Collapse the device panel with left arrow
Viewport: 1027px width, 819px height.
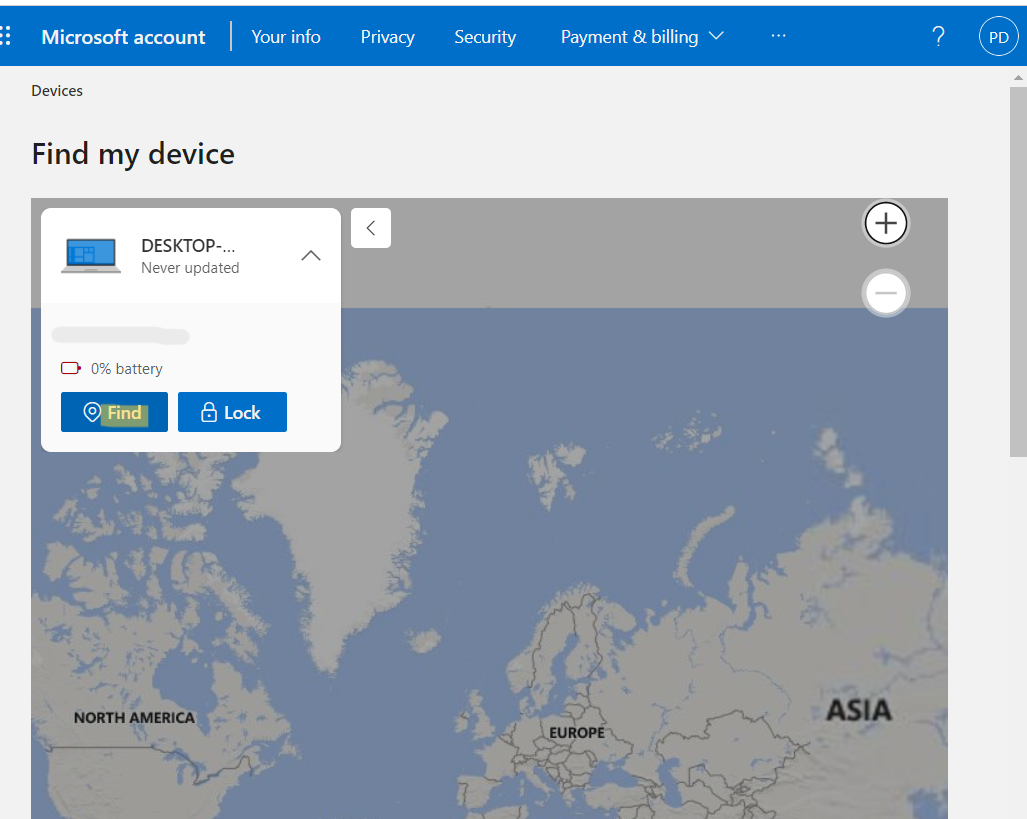pos(371,228)
